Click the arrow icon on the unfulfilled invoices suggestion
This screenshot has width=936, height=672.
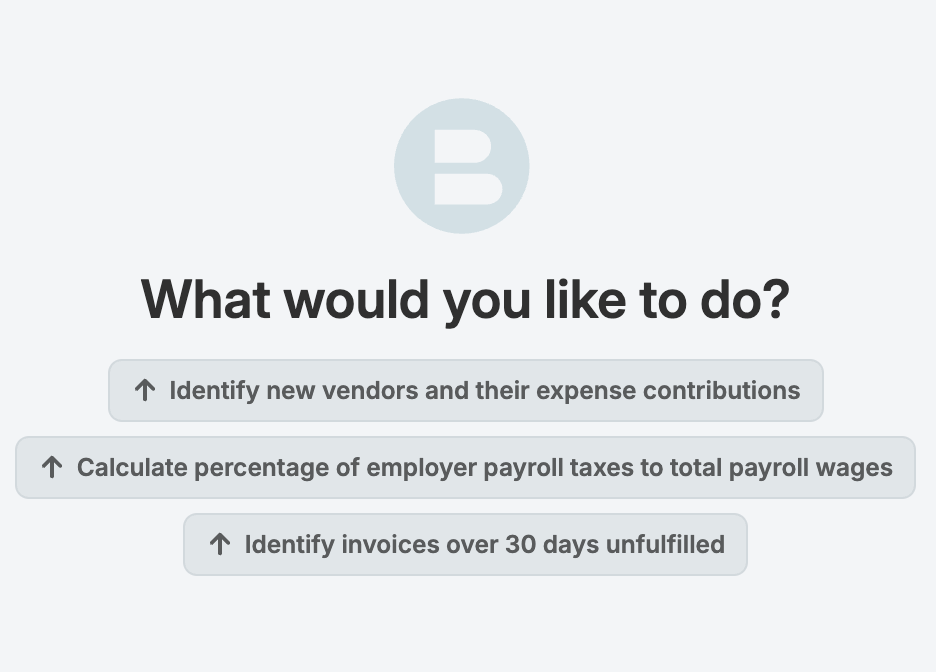tap(220, 544)
